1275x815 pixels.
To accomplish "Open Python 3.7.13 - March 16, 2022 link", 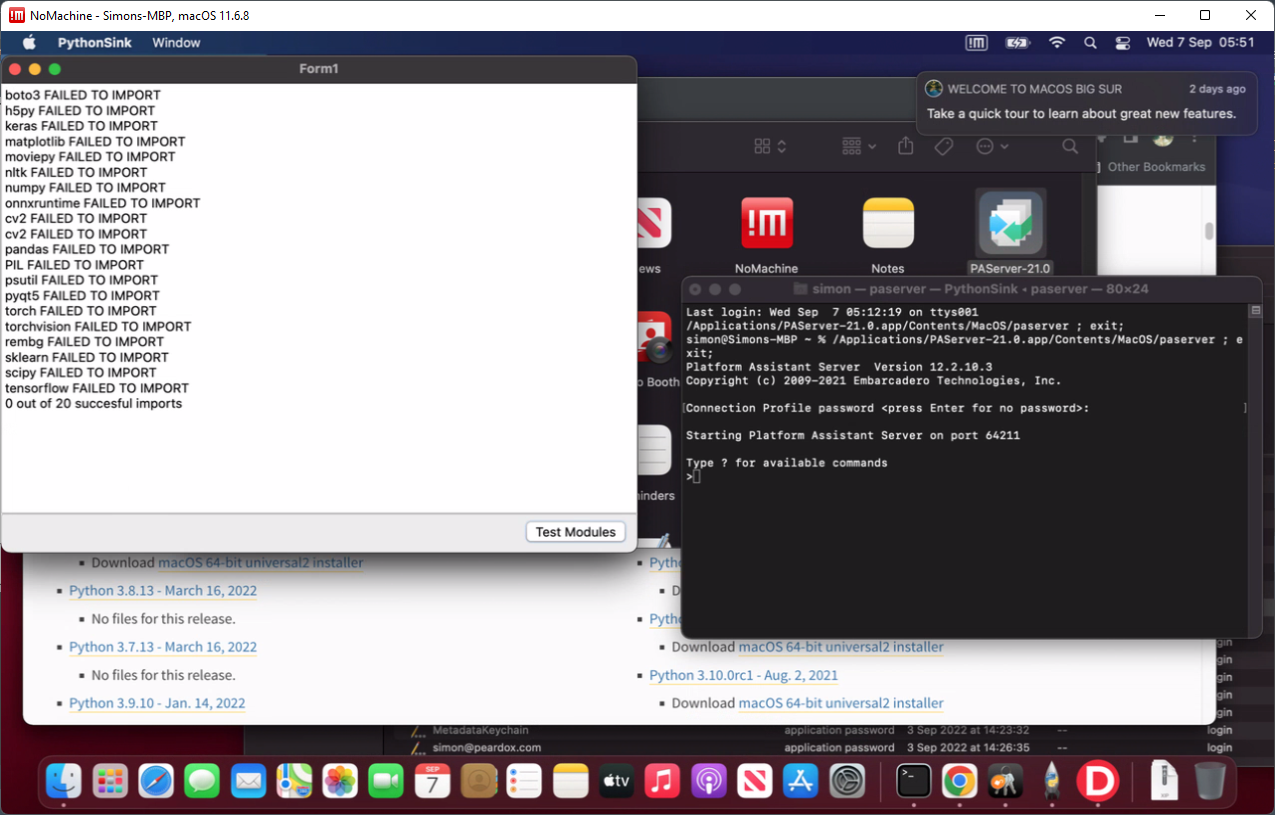I will pos(163,647).
